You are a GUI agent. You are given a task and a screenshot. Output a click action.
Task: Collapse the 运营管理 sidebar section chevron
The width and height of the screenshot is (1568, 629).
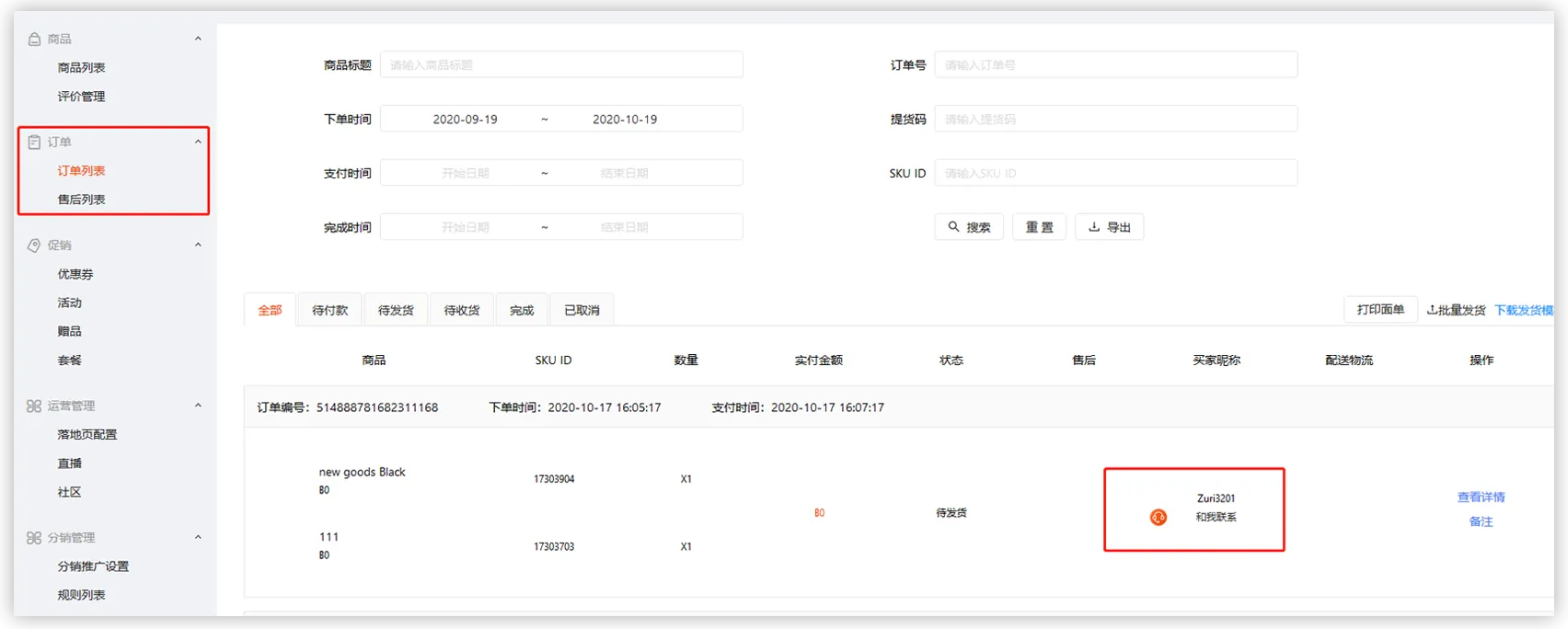pyautogui.click(x=198, y=406)
